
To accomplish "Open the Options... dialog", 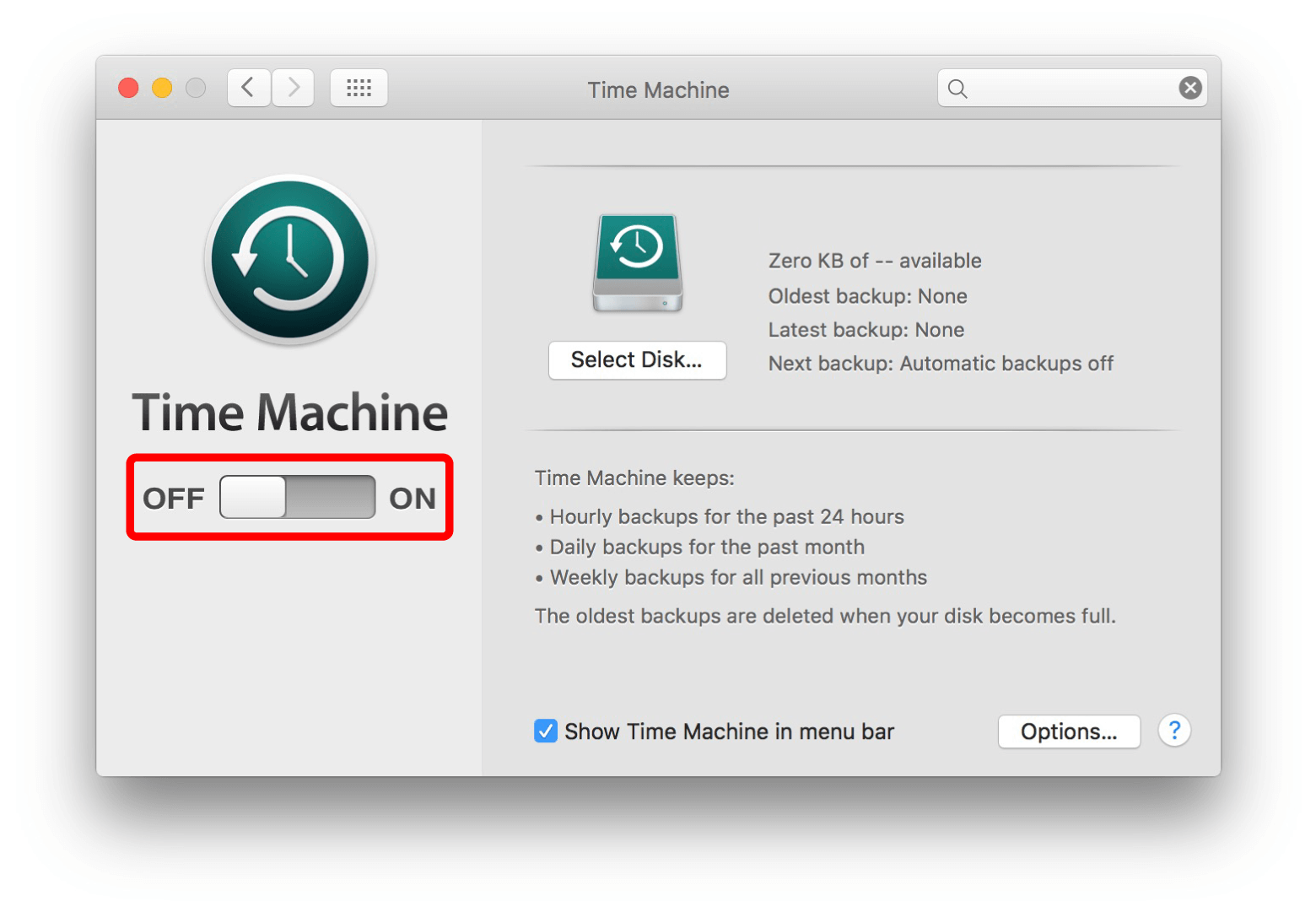I will pos(1069,731).
